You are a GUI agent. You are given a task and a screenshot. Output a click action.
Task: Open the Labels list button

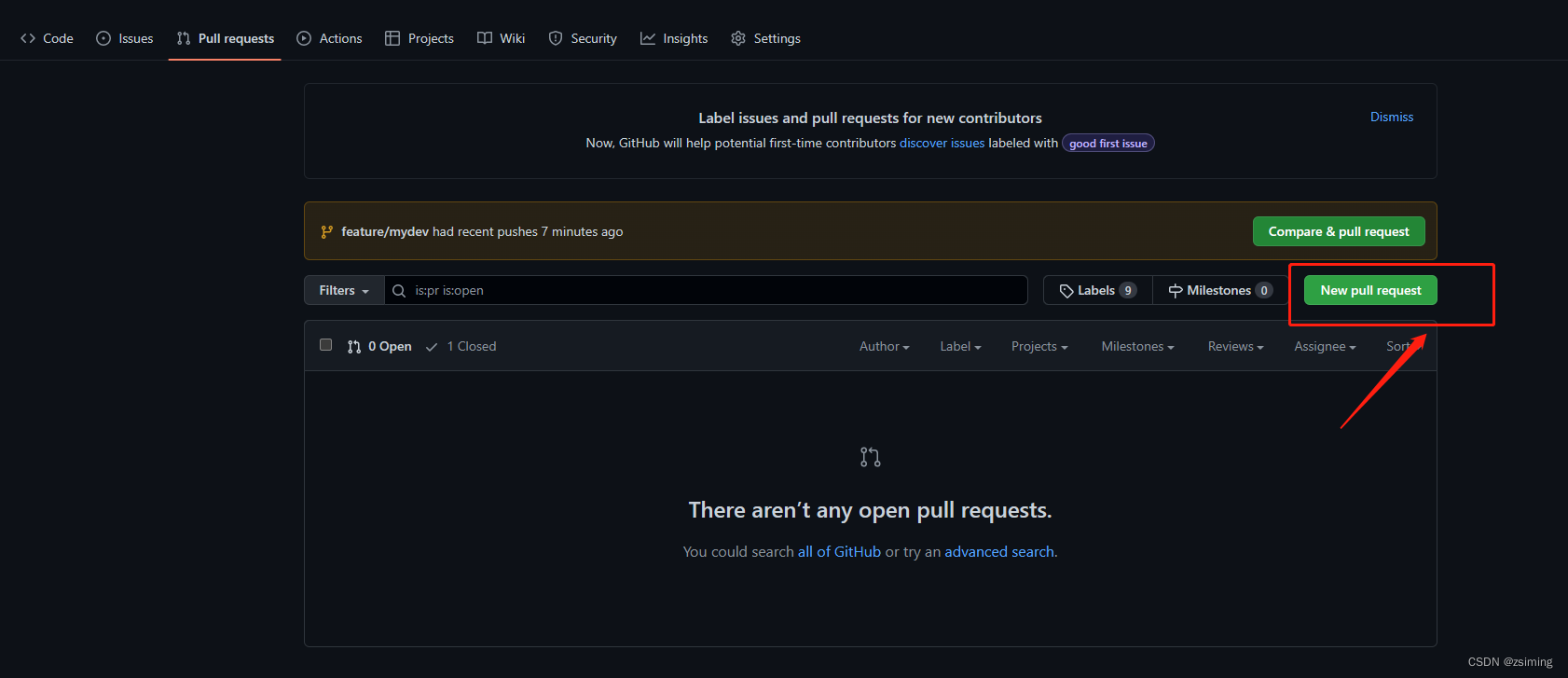(x=1098, y=290)
